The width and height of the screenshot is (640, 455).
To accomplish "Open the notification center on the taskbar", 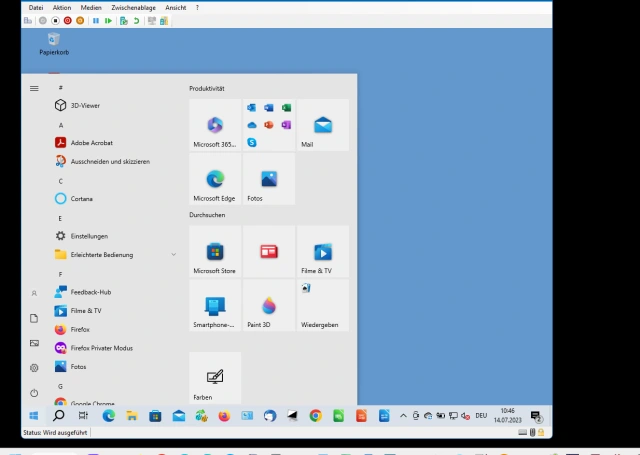I will [536, 415].
